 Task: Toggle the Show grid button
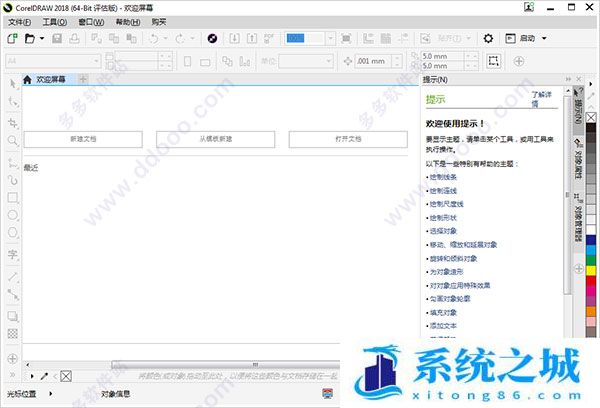click(x=386, y=38)
